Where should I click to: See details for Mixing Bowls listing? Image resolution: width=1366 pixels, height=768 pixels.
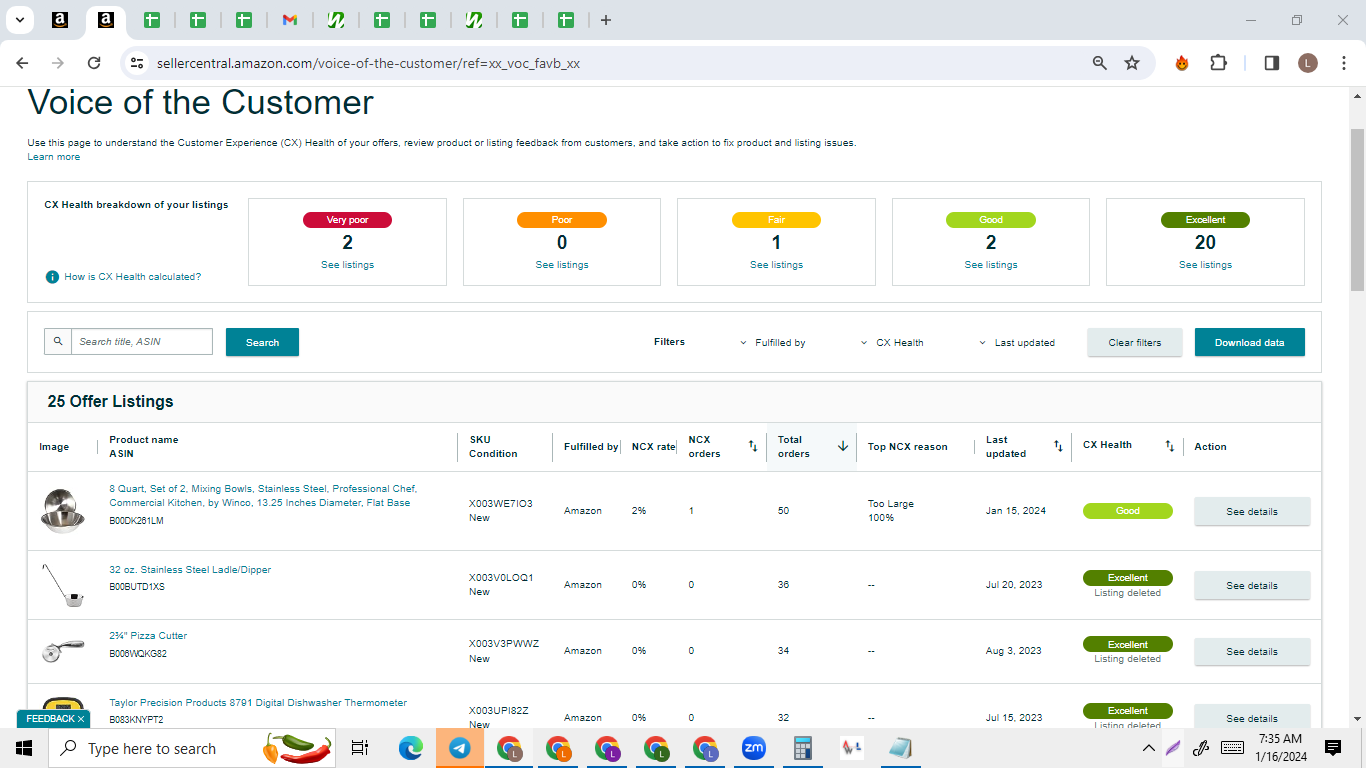point(1252,511)
